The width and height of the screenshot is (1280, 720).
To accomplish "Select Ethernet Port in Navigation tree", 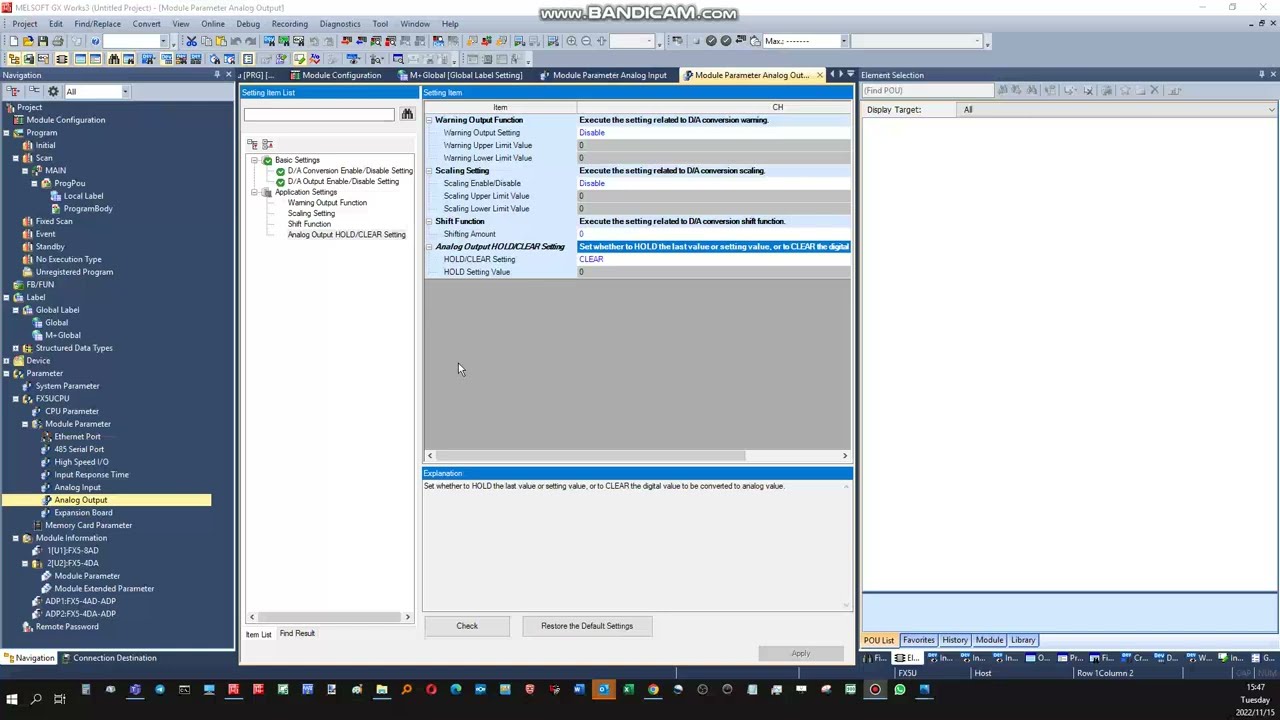I will coord(77,437).
